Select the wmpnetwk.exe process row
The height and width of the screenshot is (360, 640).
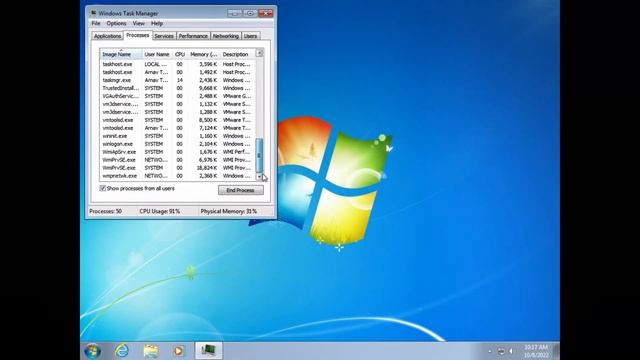tap(177, 176)
